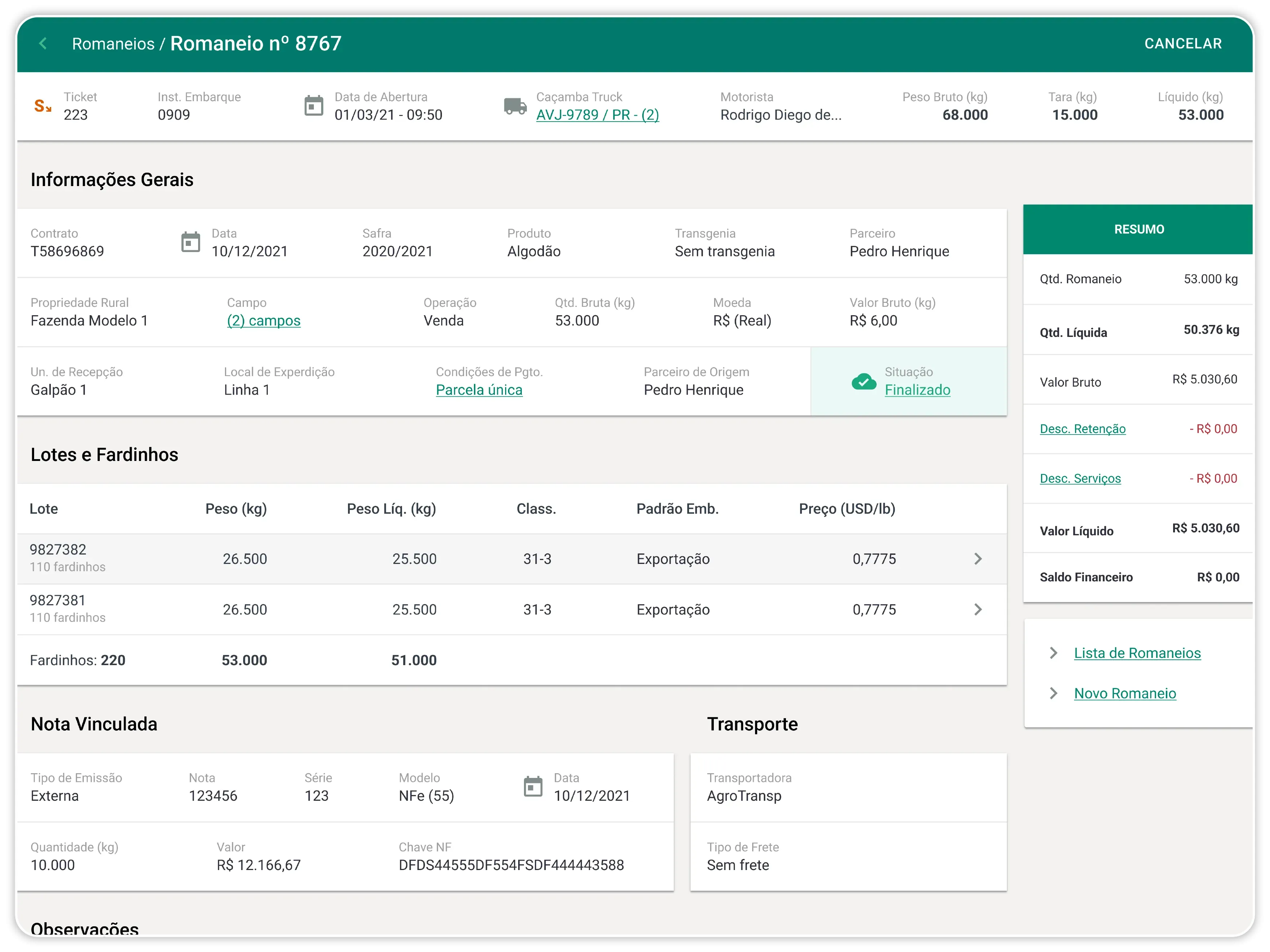Click calendar icon next to contract Data
The width and height of the screenshot is (1270, 952).
(190, 242)
